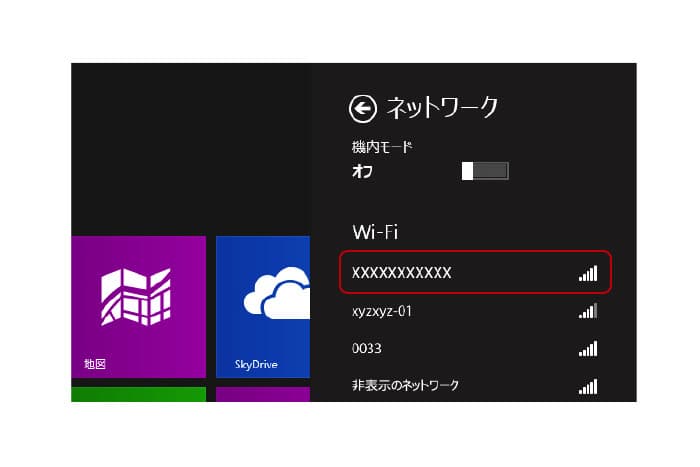Toggle the 機内モード airplane mode switch
700x467 pixels.
pyautogui.click(x=485, y=171)
